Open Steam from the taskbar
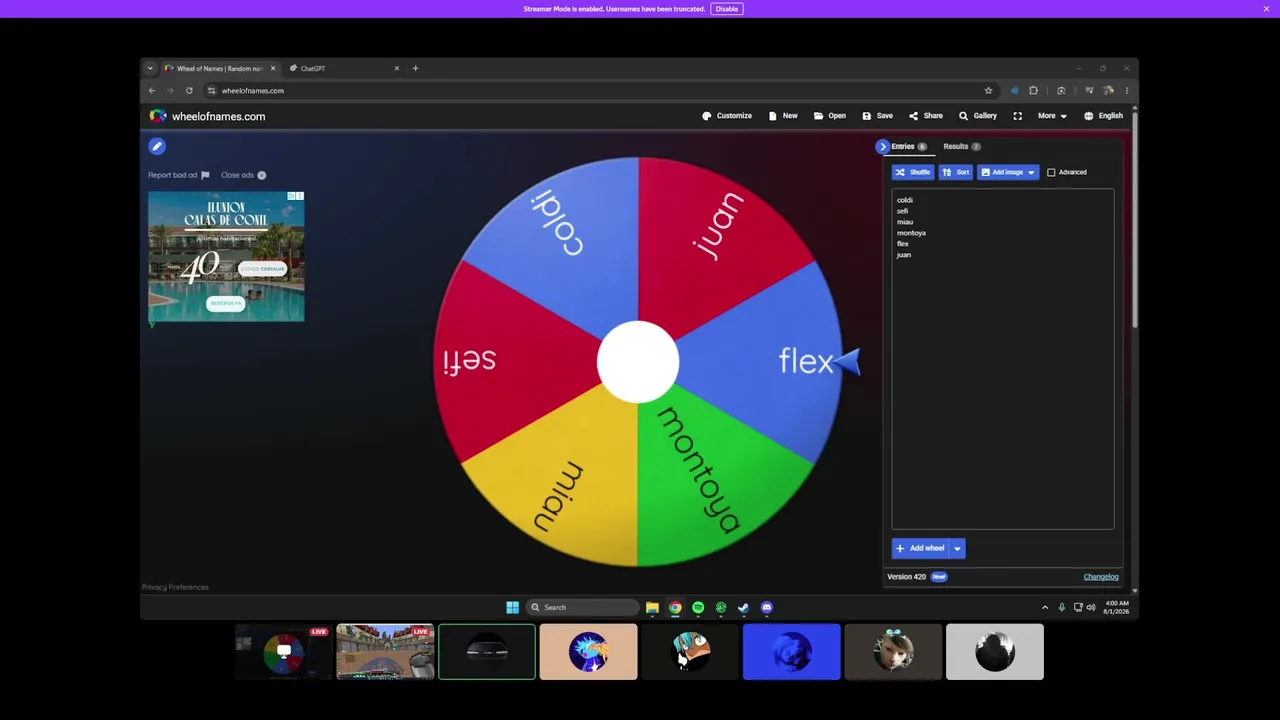The image size is (1280, 720). 743,607
